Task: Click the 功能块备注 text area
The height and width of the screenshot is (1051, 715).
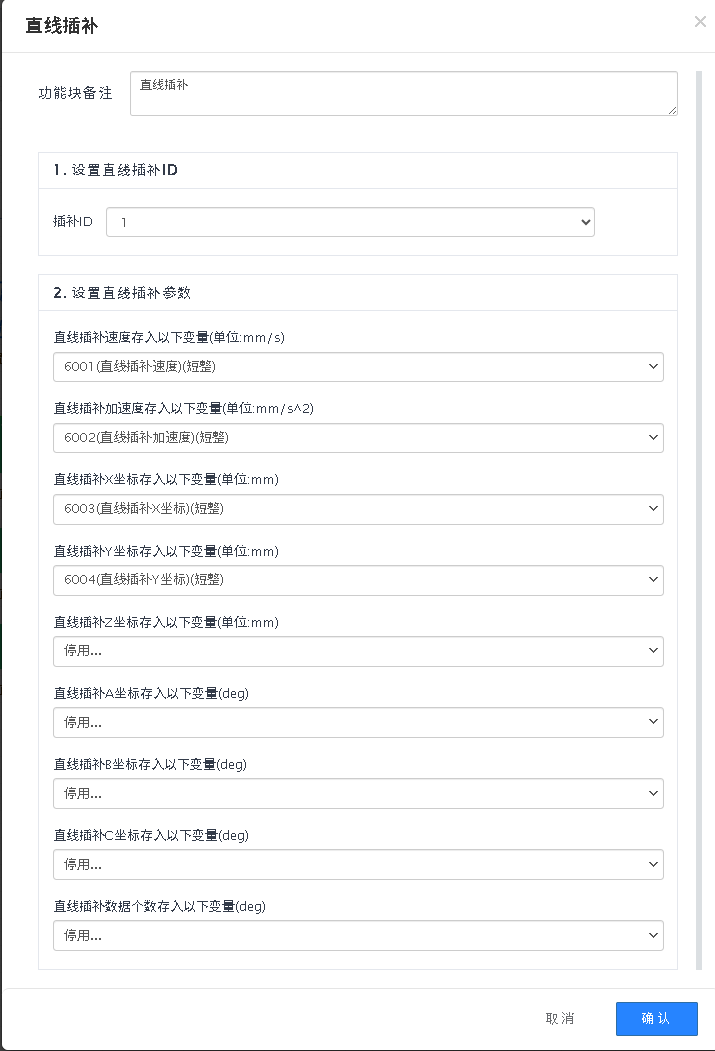Action: click(403, 93)
